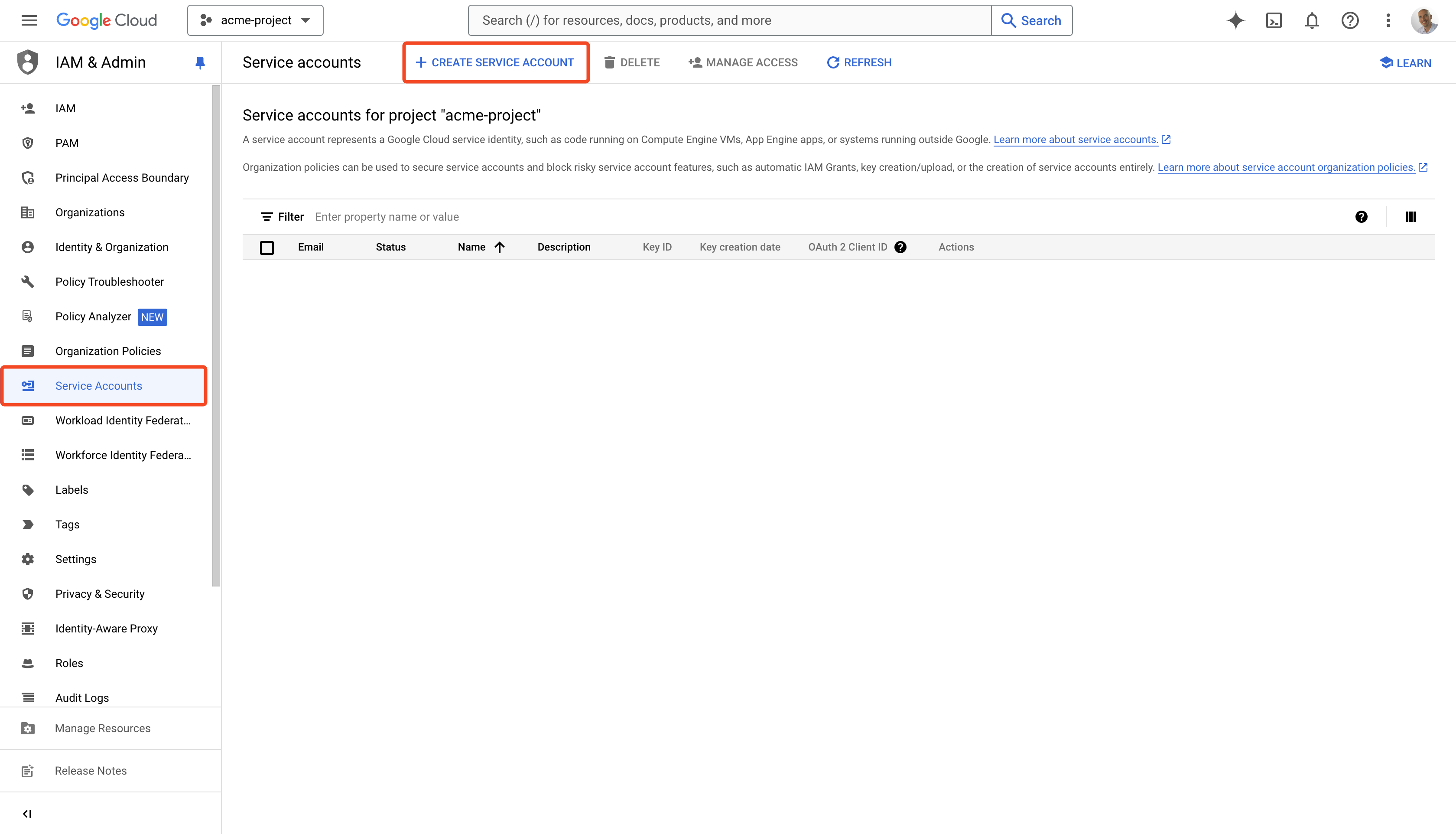Open the Learn panel
Screen dimensions: 1456x834
click(x=1406, y=63)
